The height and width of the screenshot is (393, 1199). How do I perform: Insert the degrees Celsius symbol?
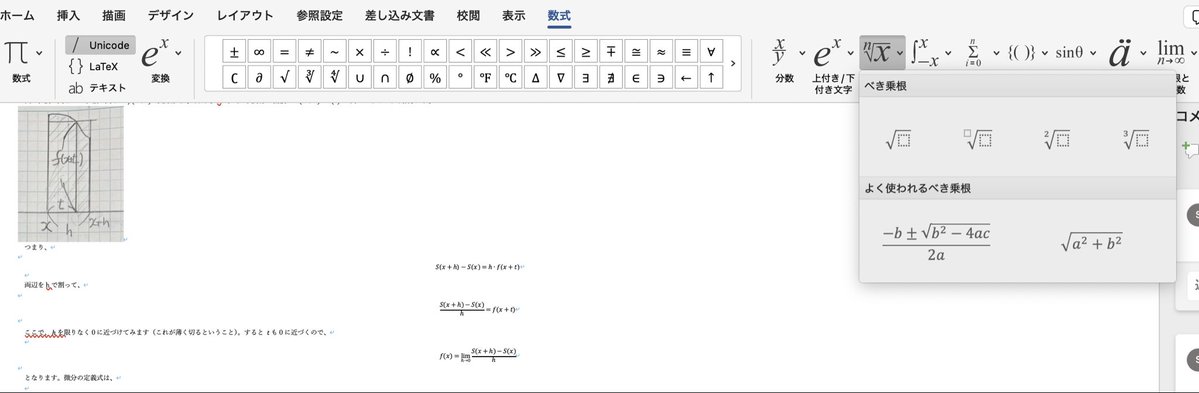(x=511, y=77)
